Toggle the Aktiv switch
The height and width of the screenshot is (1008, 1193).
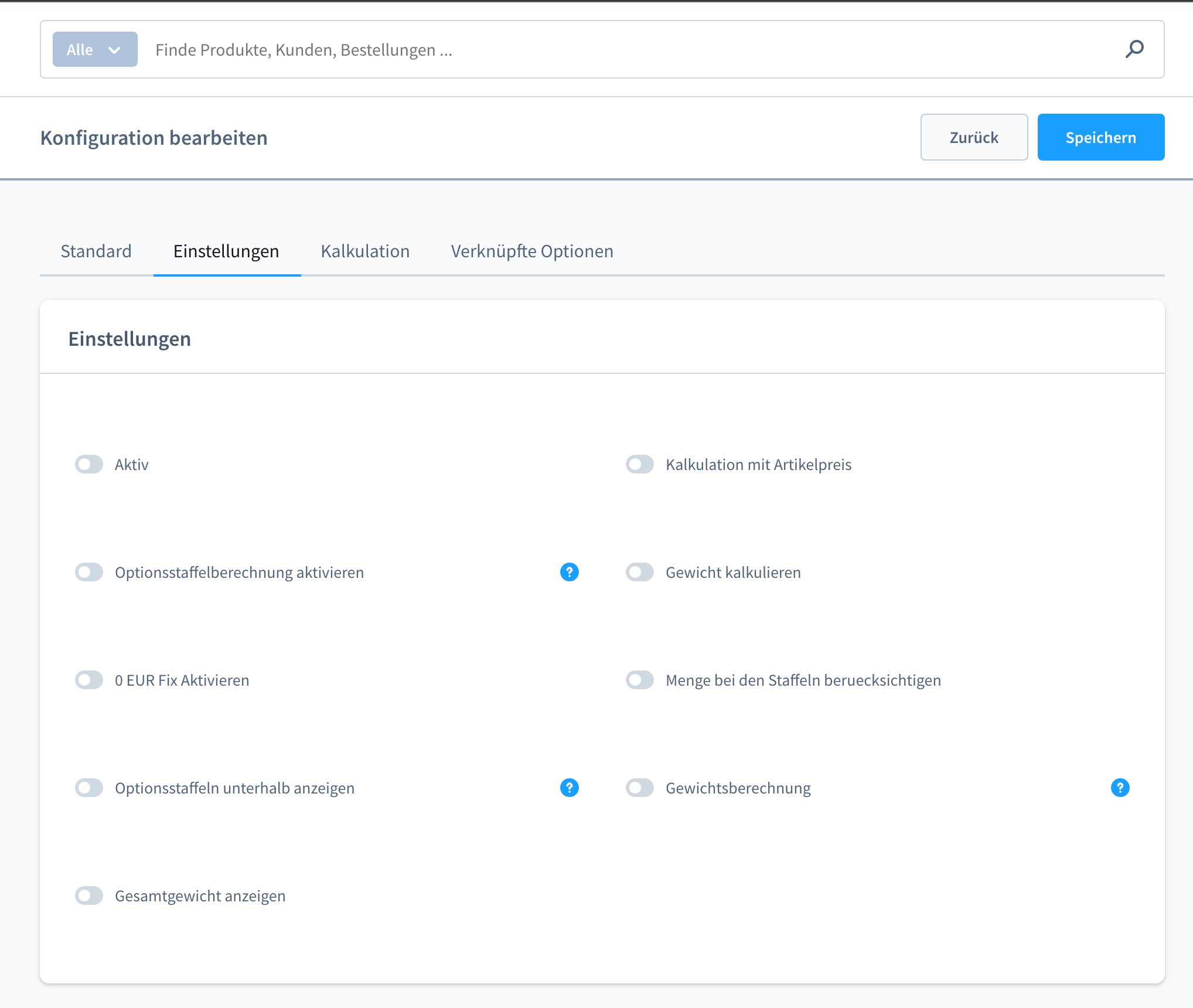coord(89,464)
